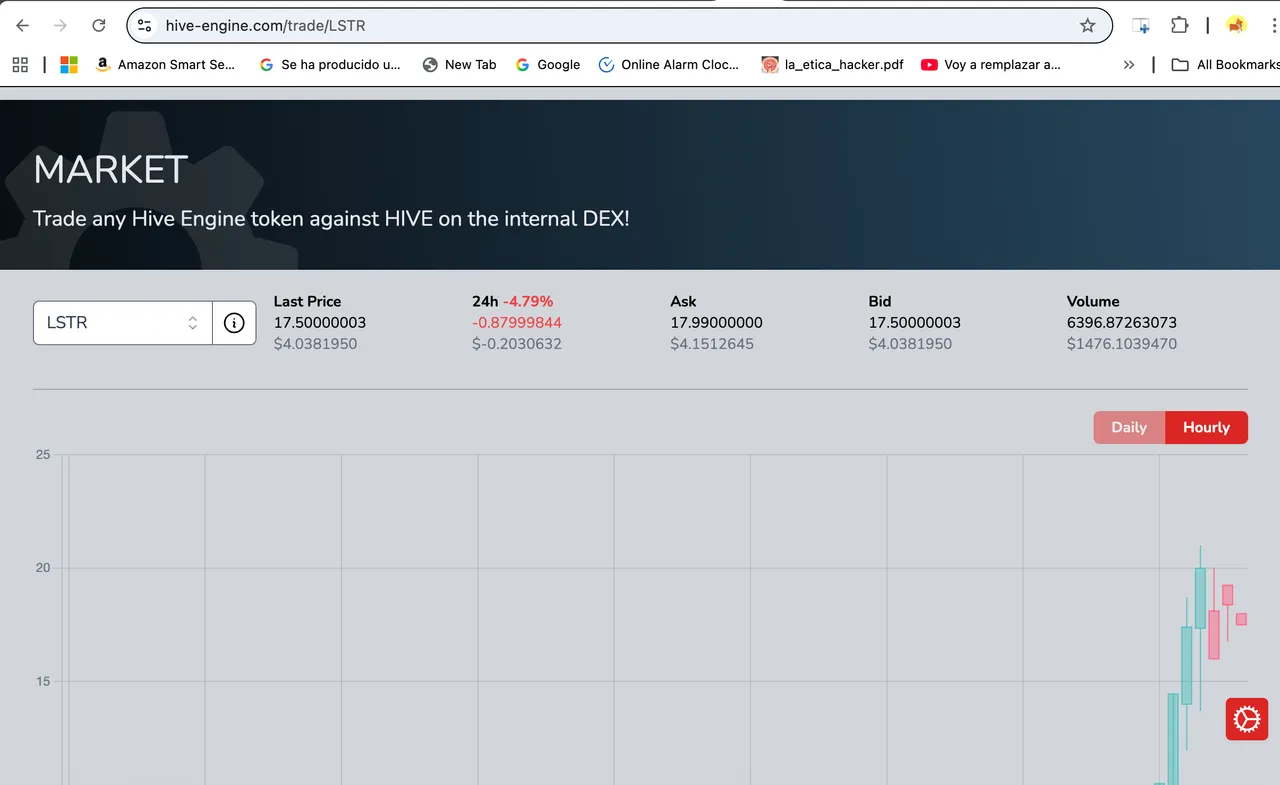This screenshot has width=1280, height=785.
Task: Open token info circle icon next to LSTR
Action: click(234, 323)
